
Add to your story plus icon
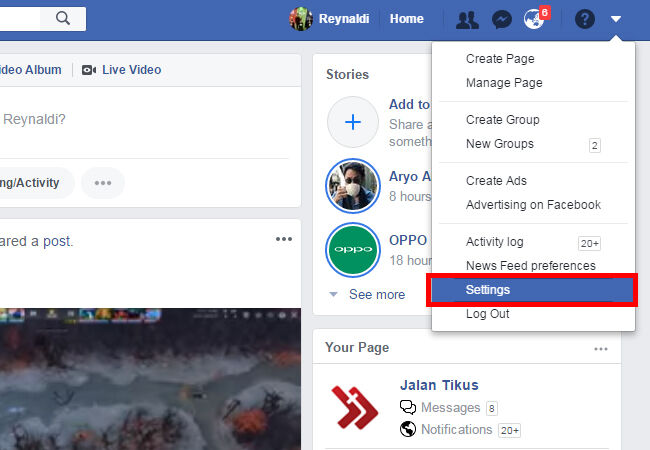353,122
